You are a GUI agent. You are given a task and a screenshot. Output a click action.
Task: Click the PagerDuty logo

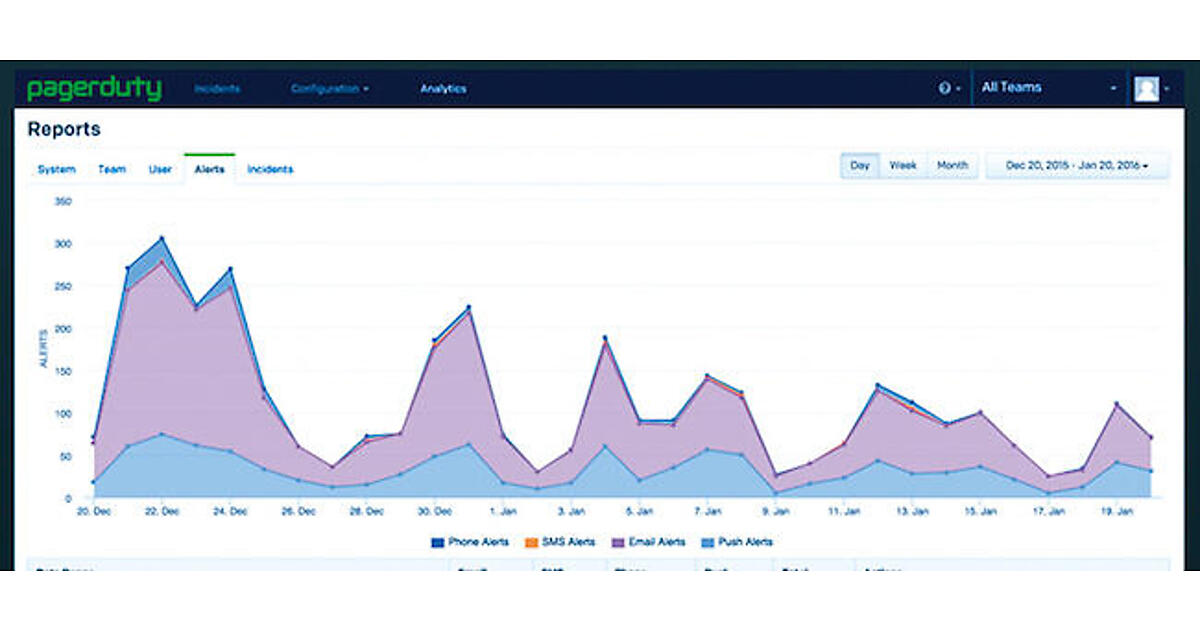click(x=93, y=88)
